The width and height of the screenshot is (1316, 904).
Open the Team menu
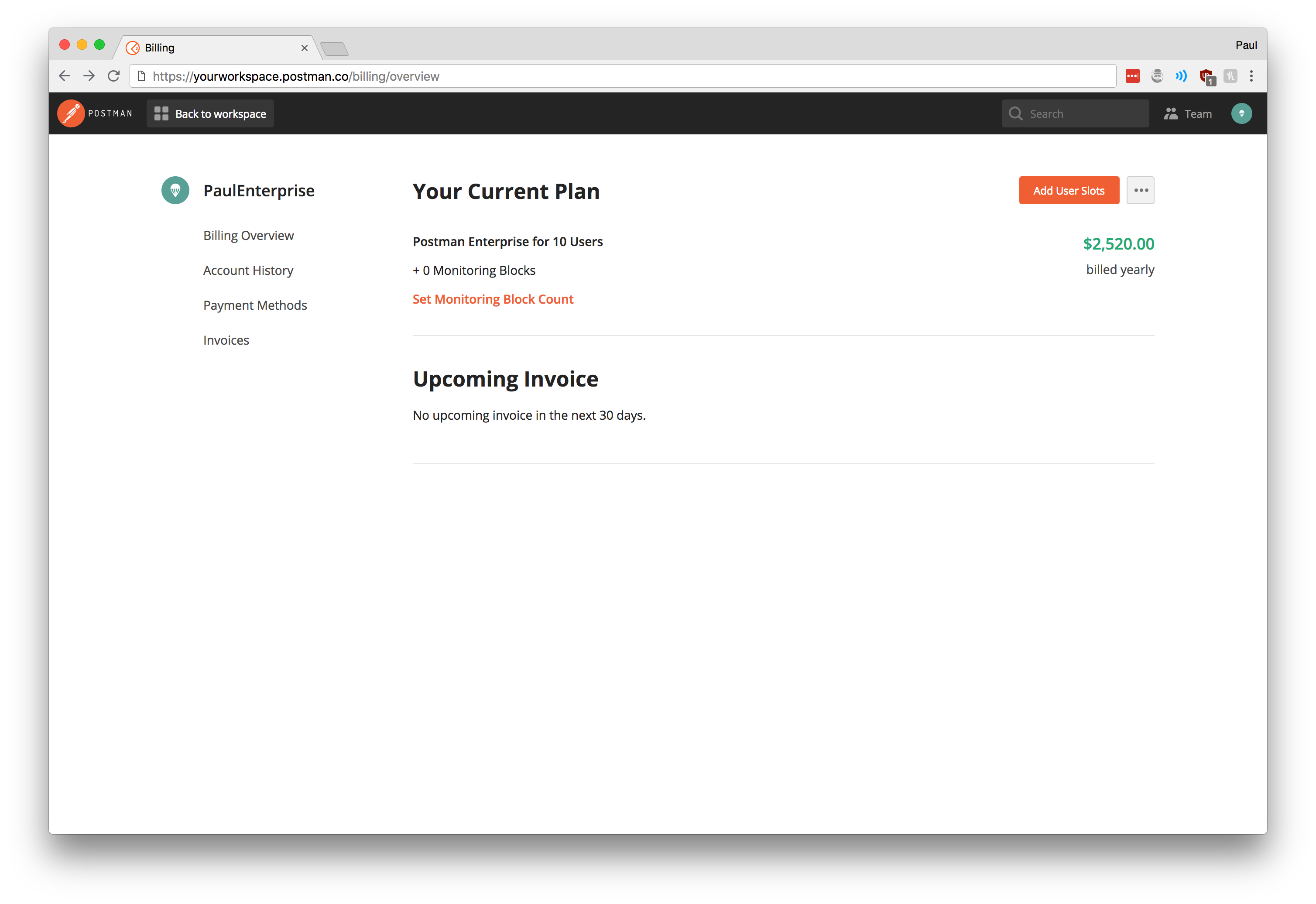[1188, 114]
